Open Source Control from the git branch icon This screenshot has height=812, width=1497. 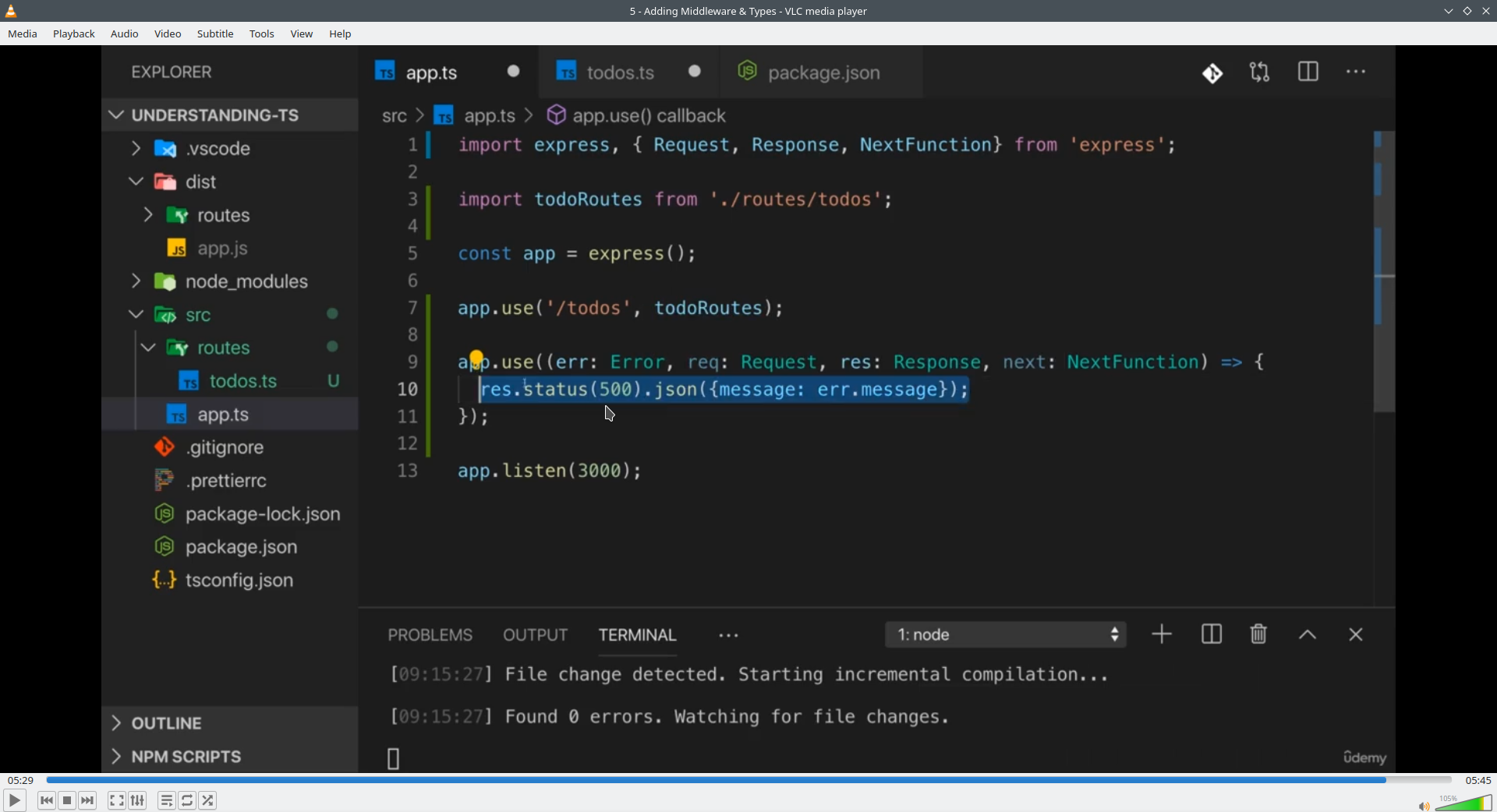pyautogui.click(x=1213, y=72)
